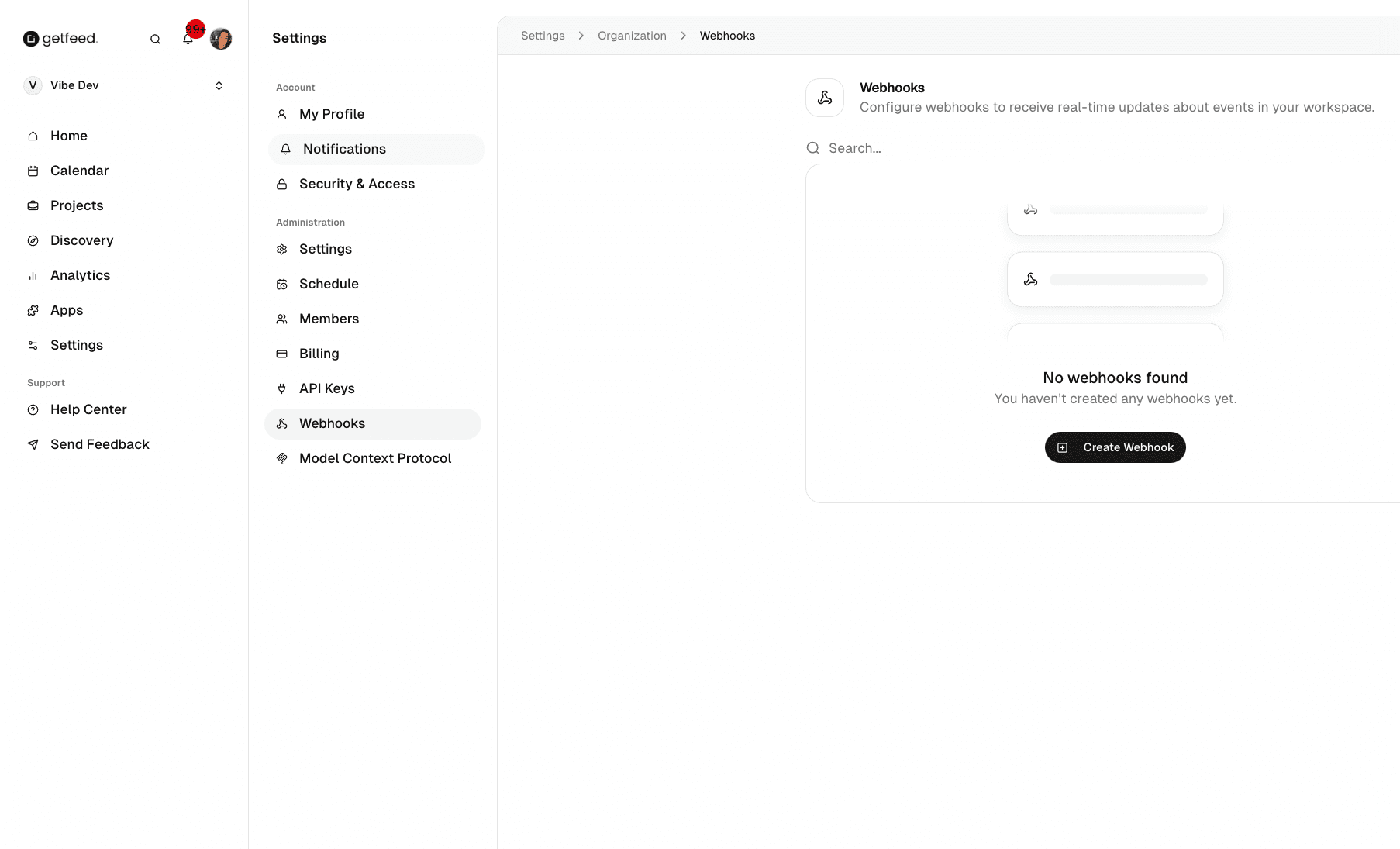
Task: Click the getfeed logo
Action: 60,38
